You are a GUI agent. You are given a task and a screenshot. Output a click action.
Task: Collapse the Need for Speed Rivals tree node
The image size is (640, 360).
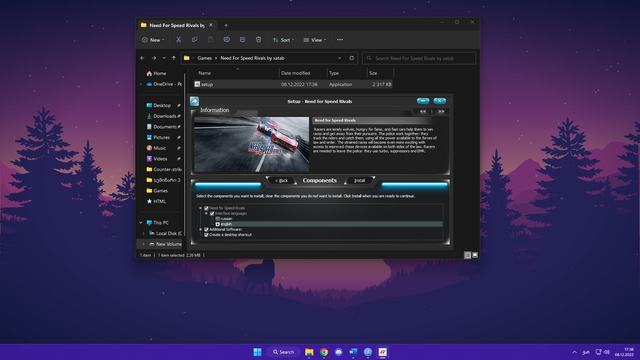[x=200, y=208]
